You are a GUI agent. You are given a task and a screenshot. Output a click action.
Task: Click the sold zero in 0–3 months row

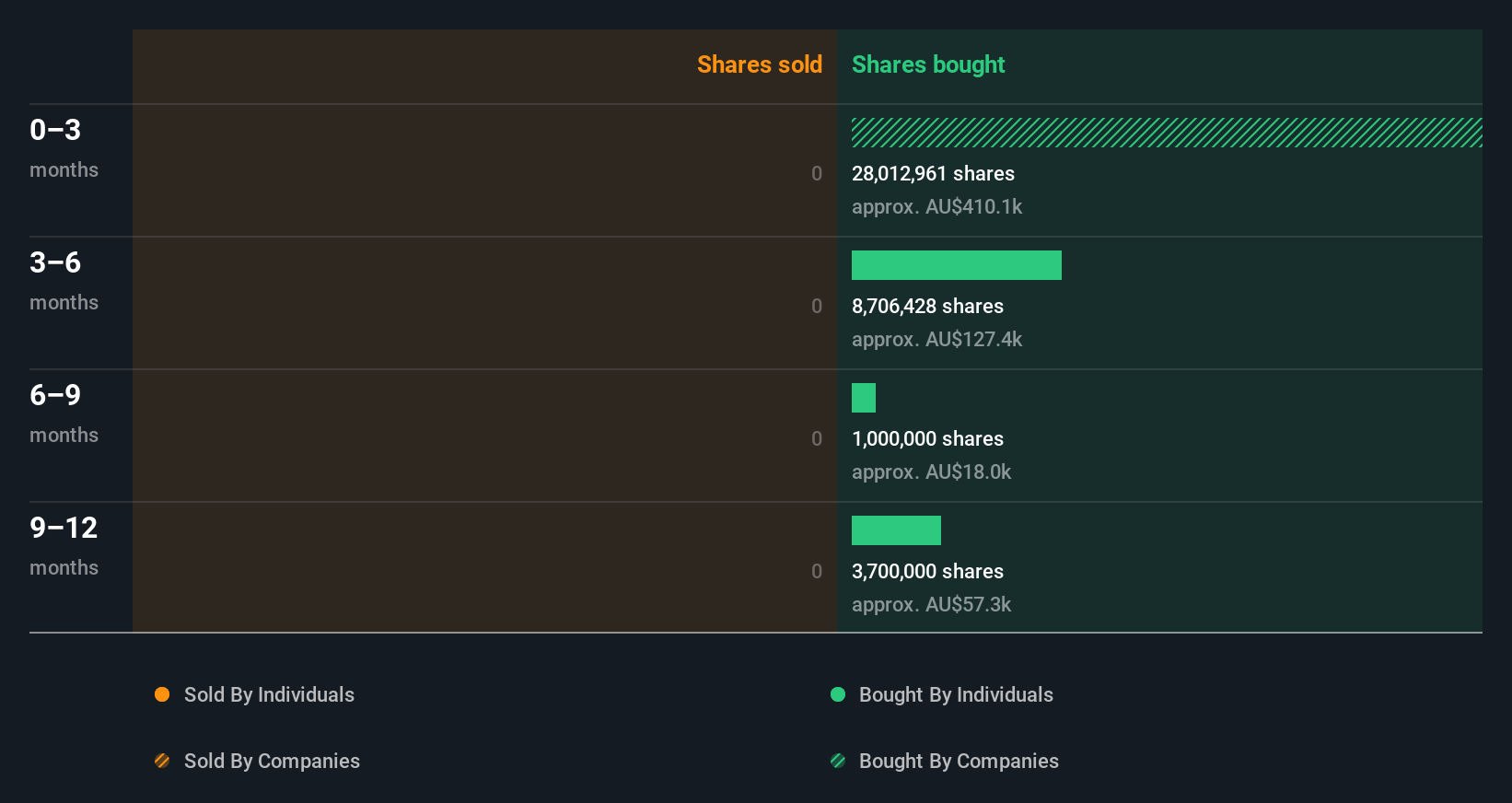[817, 173]
